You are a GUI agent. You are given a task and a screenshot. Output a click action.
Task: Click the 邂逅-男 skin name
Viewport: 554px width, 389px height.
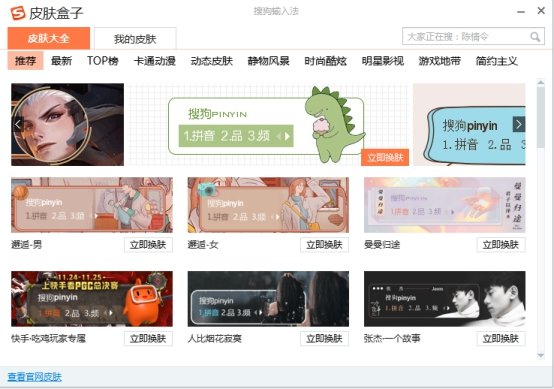click(x=26, y=244)
